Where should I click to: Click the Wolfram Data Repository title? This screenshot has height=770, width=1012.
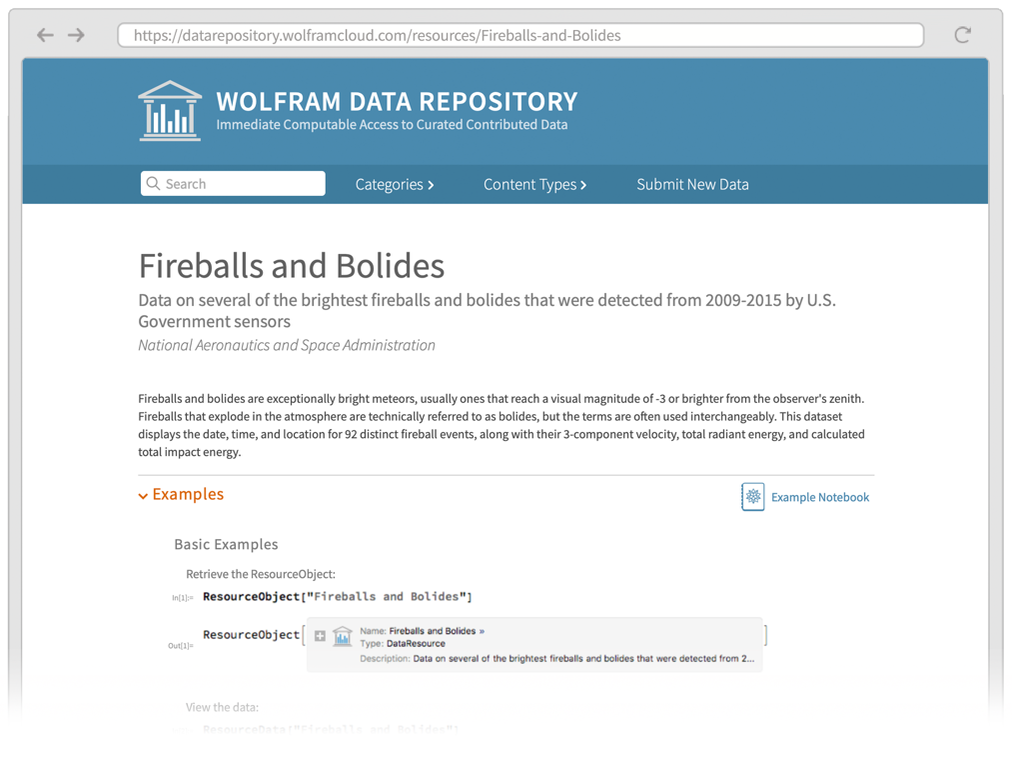(x=397, y=101)
